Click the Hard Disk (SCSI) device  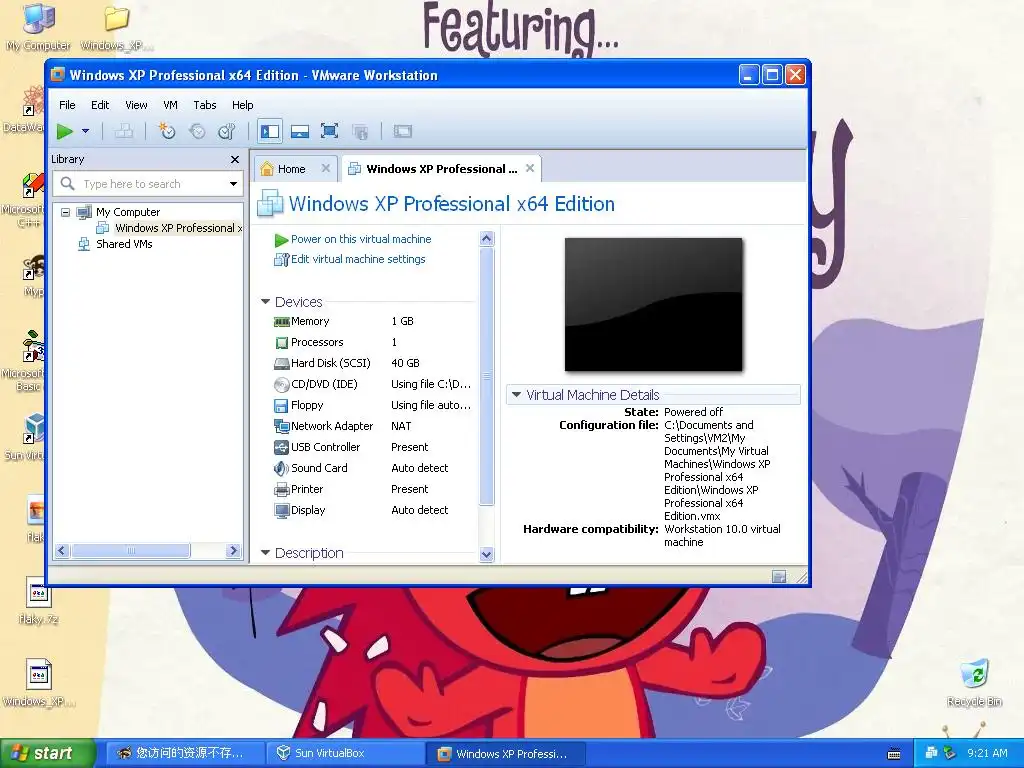(372, 363)
